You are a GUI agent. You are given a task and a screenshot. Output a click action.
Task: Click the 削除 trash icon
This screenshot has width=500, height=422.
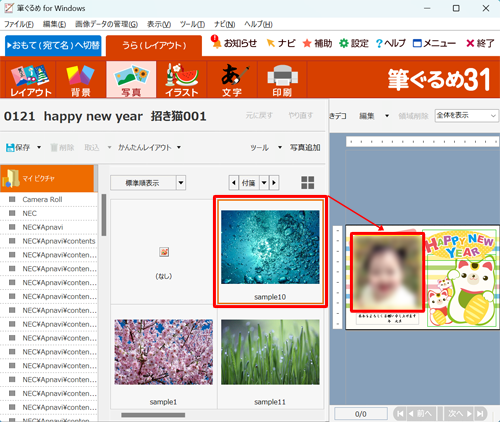tap(54, 147)
